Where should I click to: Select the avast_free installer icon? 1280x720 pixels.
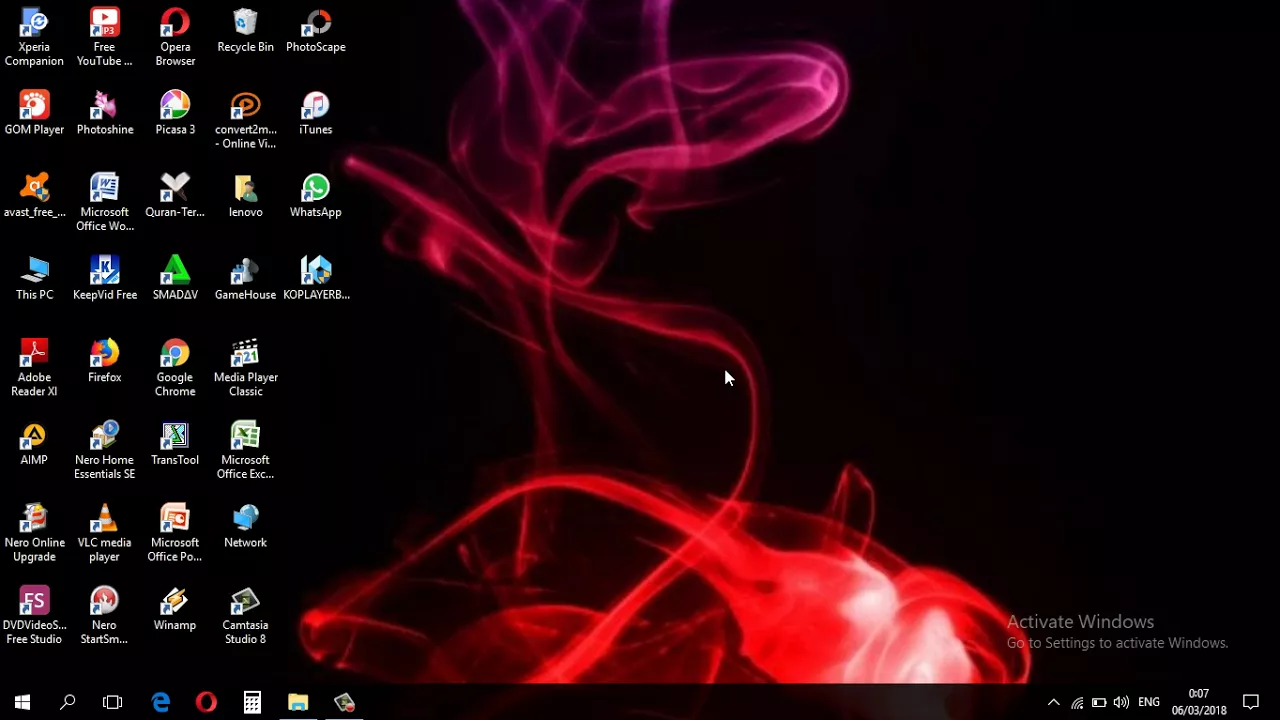tap(34, 197)
